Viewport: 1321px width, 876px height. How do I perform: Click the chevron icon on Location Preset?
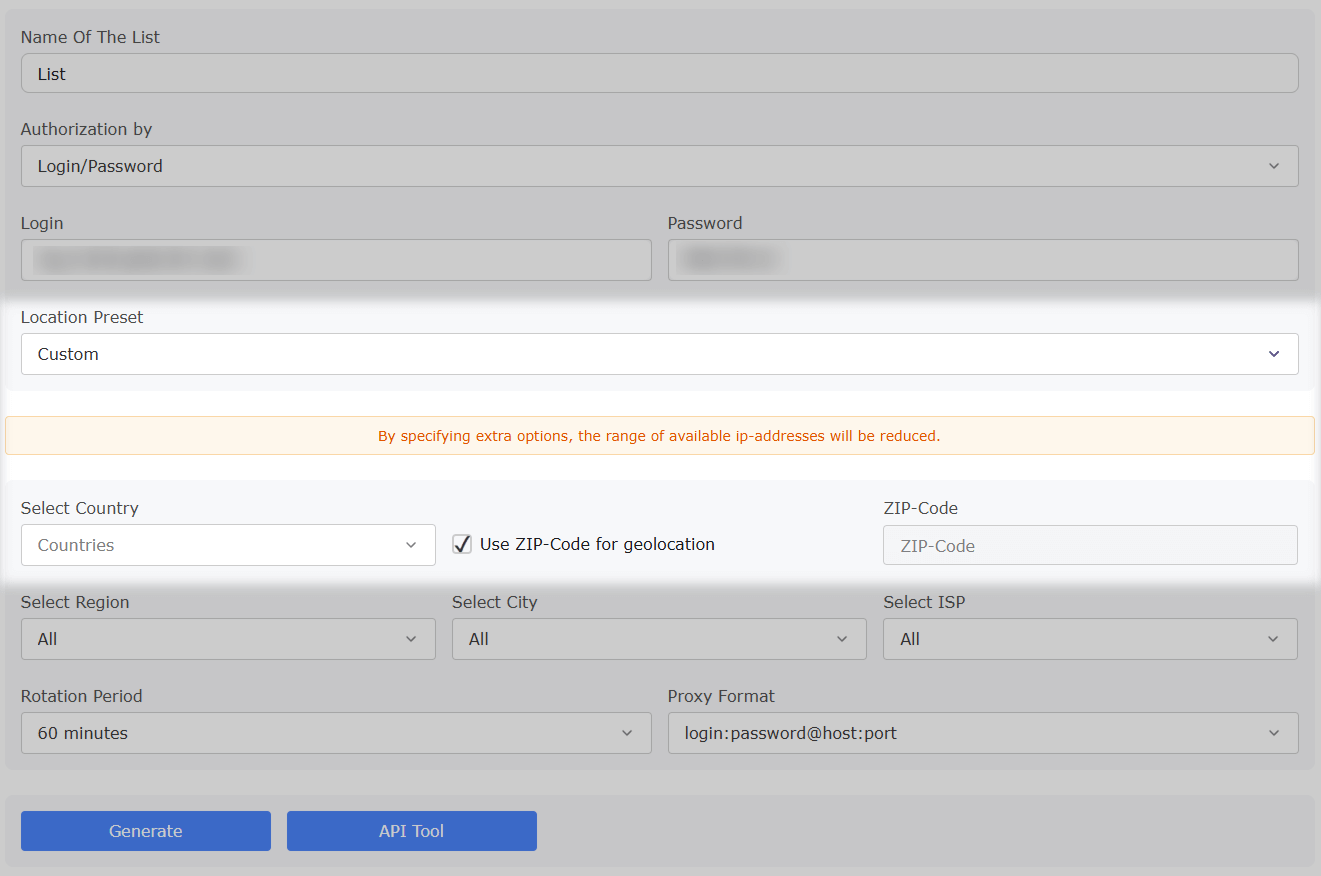click(x=1274, y=354)
